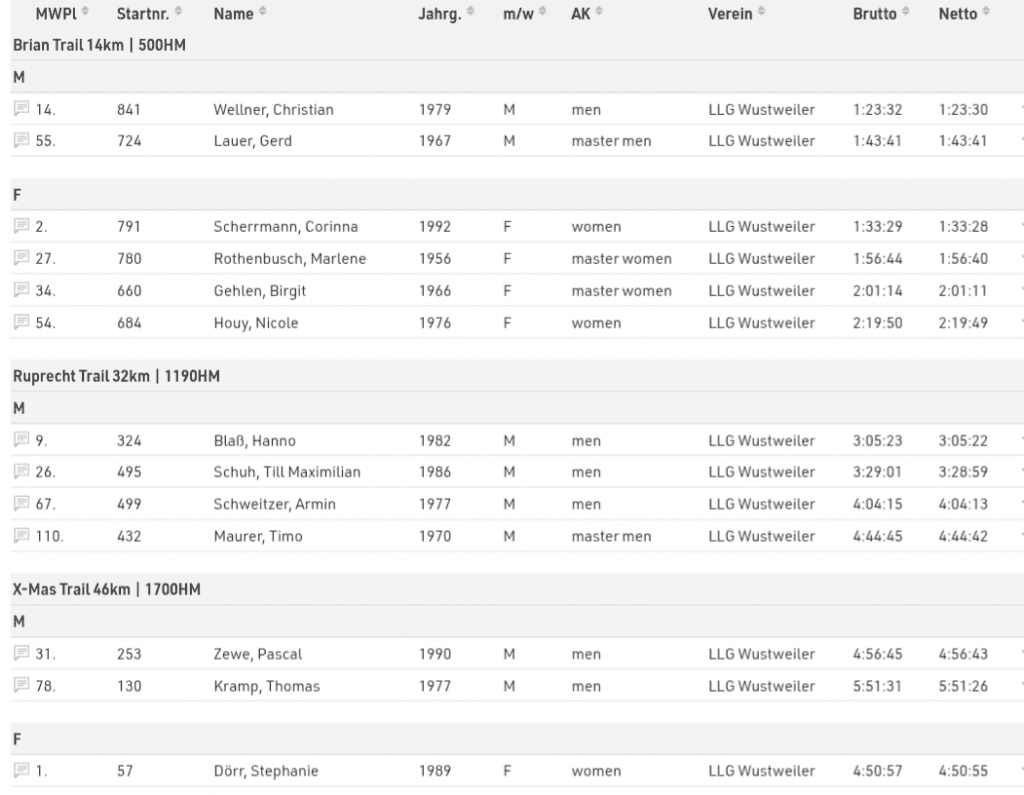1024x795 pixels.
Task: Sort table by MWPL column arrow
Action: (x=85, y=12)
